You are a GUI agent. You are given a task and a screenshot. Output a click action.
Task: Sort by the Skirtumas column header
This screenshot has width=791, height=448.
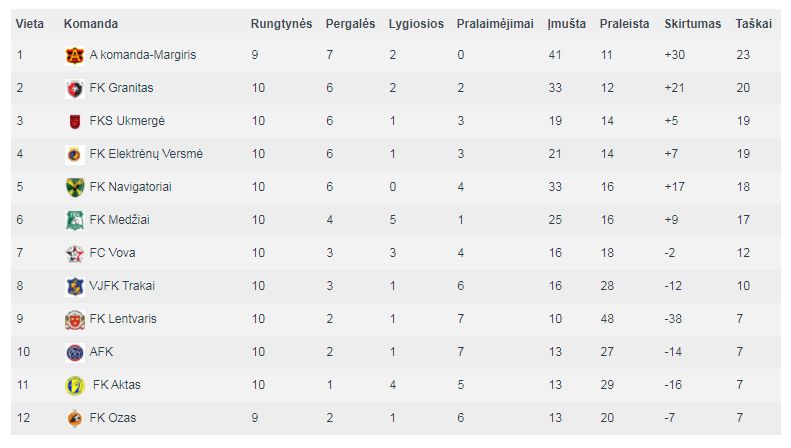pos(692,24)
